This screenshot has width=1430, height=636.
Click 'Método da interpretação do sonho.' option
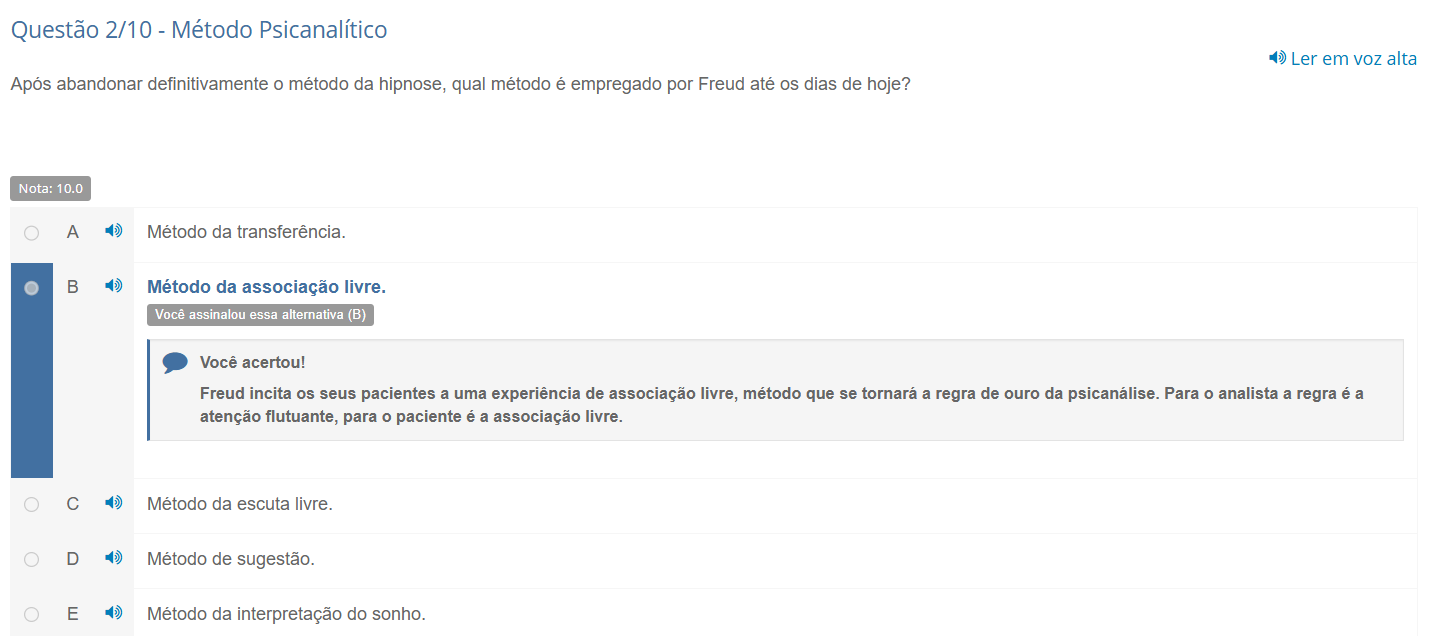click(x=286, y=614)
